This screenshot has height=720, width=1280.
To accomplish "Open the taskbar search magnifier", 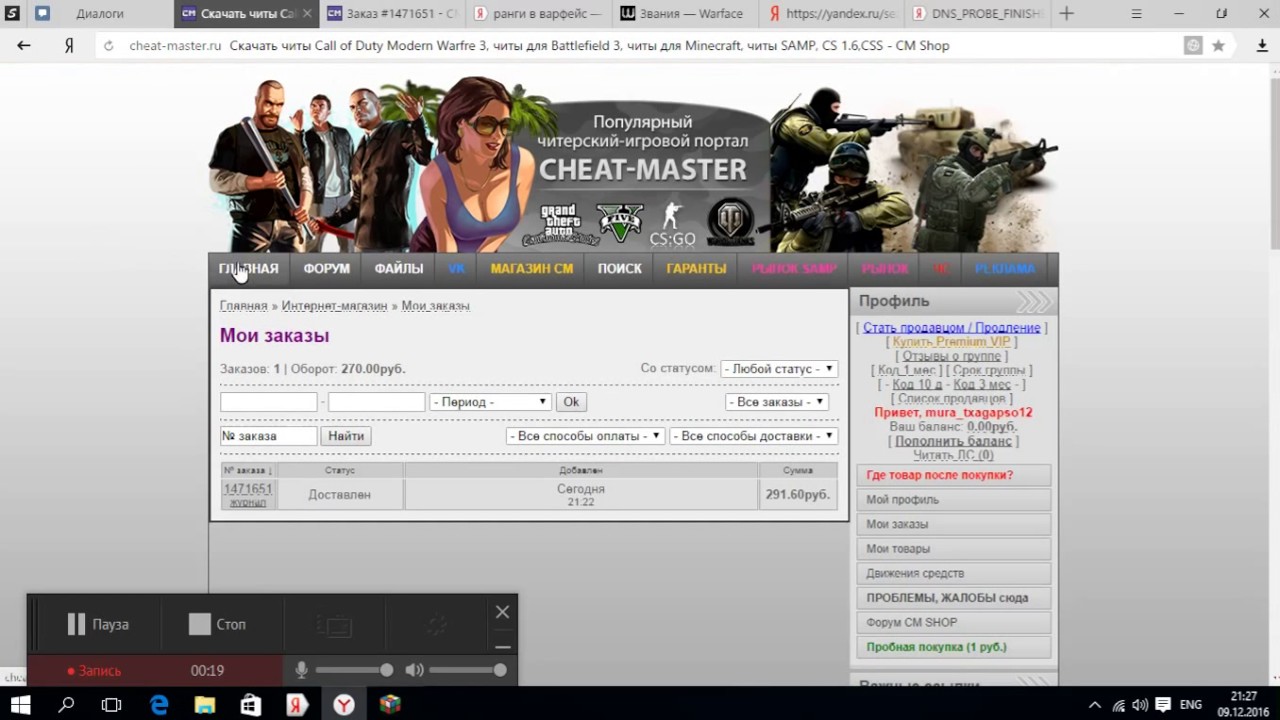I will (66, 704).
